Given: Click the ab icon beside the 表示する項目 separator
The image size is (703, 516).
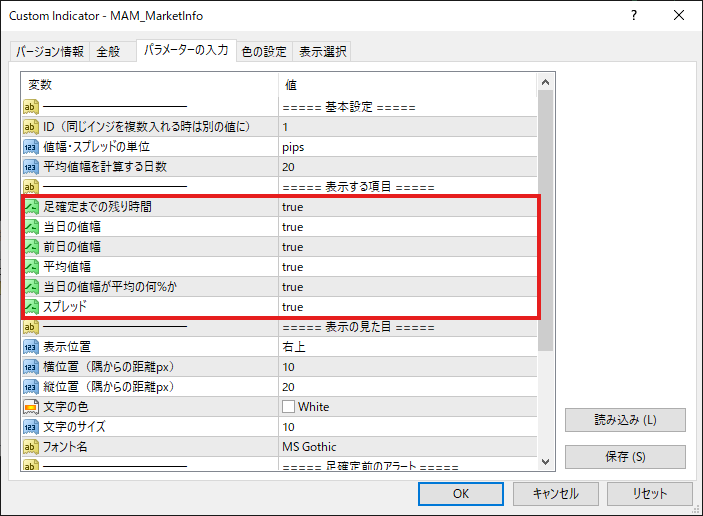Looking at the screenshot, I should [x=30, y=186].
